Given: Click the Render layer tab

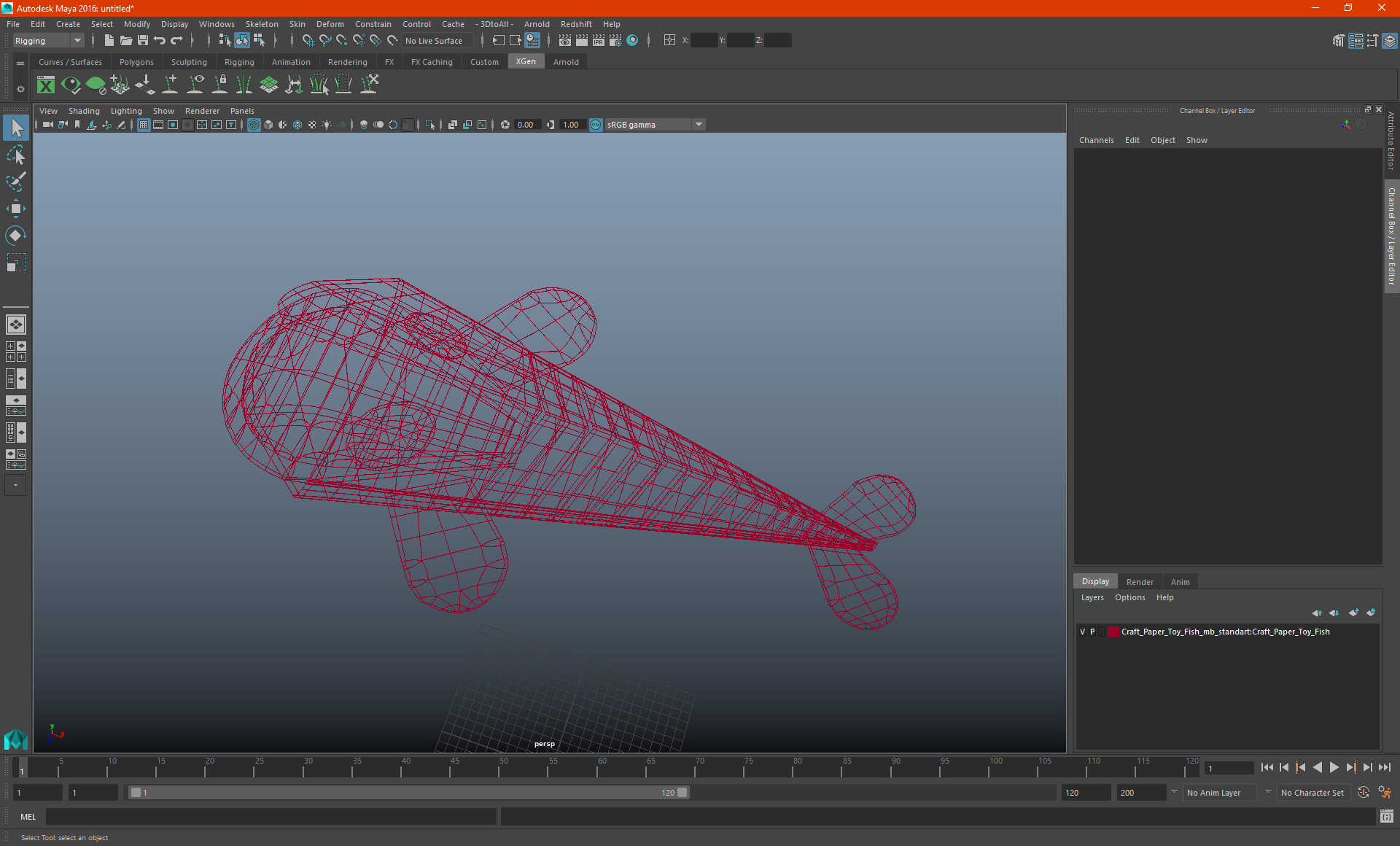Looking at the screenshot, I should [x=1140, y=582].
